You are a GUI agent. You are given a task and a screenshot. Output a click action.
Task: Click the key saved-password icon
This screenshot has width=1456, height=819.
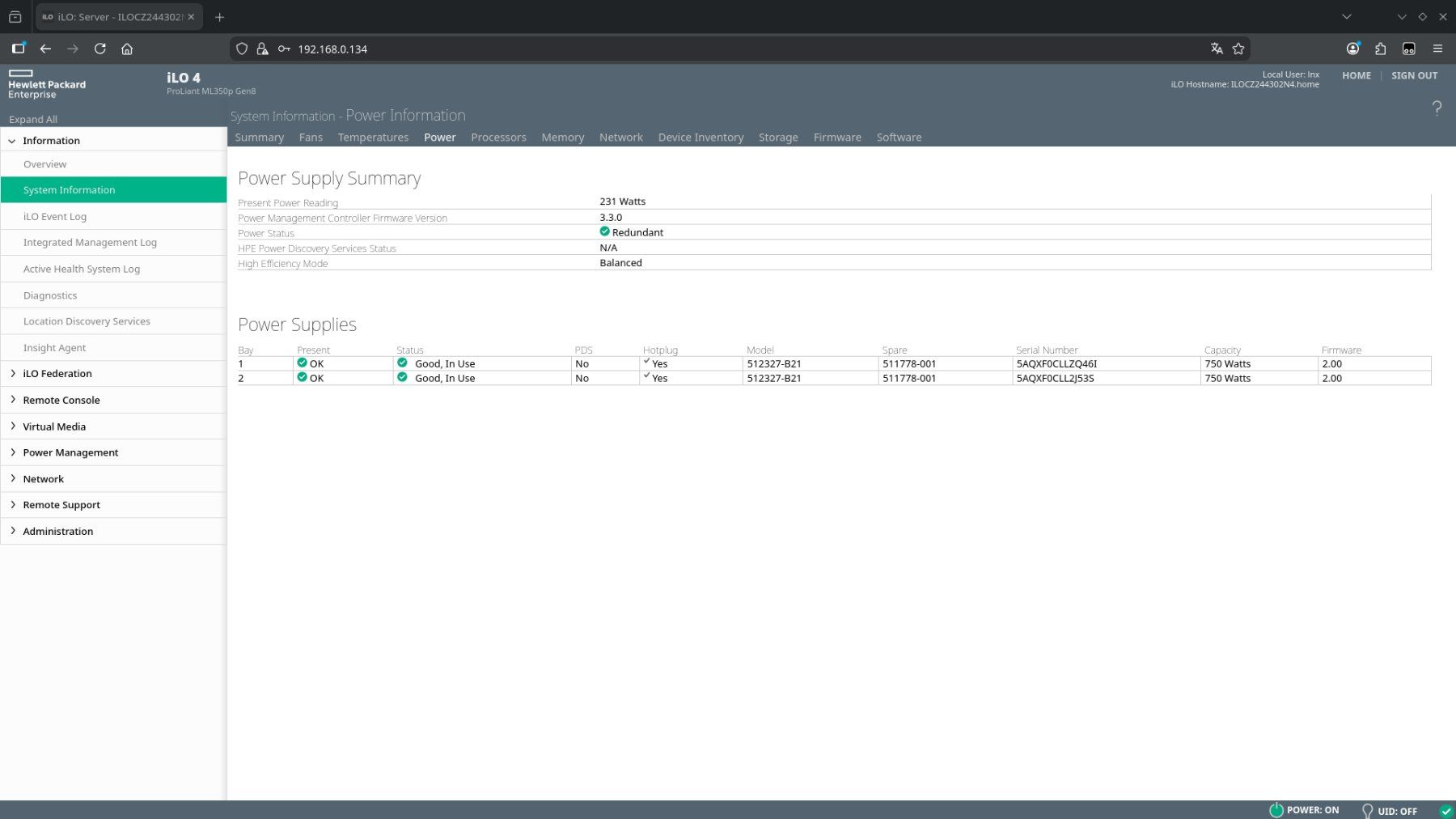[x=284, y=49]
